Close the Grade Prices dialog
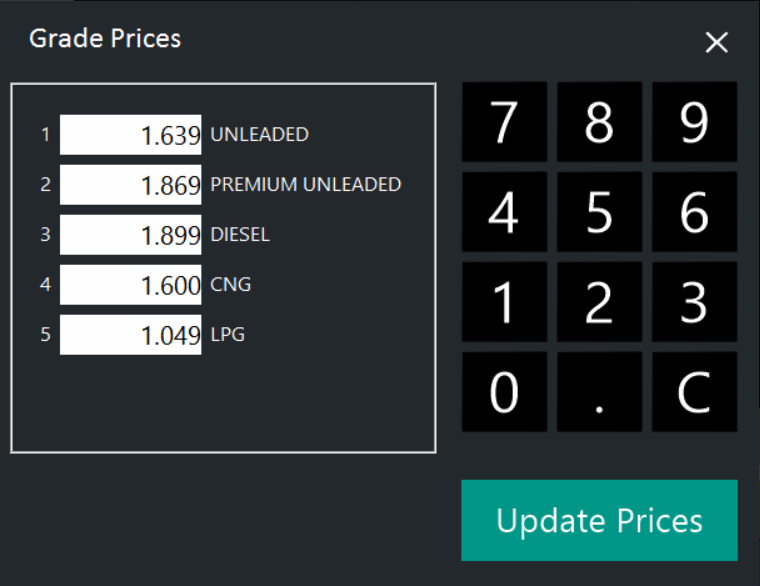Image resolution: width=760 pixels, height=586 pixels. point(717,42)
